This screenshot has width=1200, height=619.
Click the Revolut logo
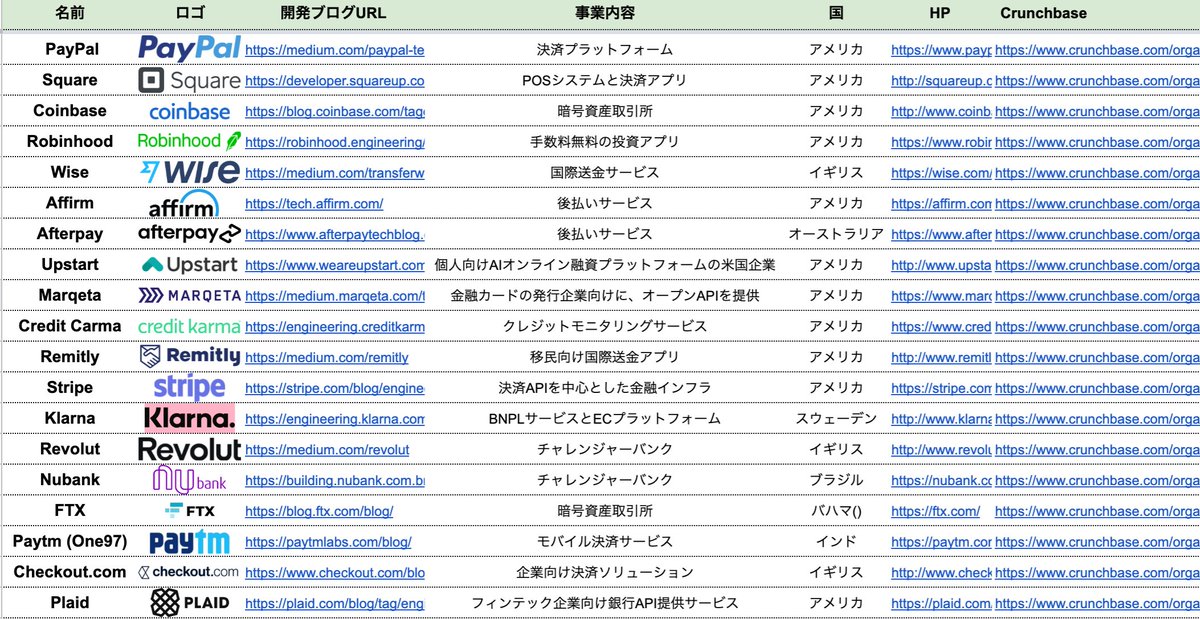tap(190, 449)
